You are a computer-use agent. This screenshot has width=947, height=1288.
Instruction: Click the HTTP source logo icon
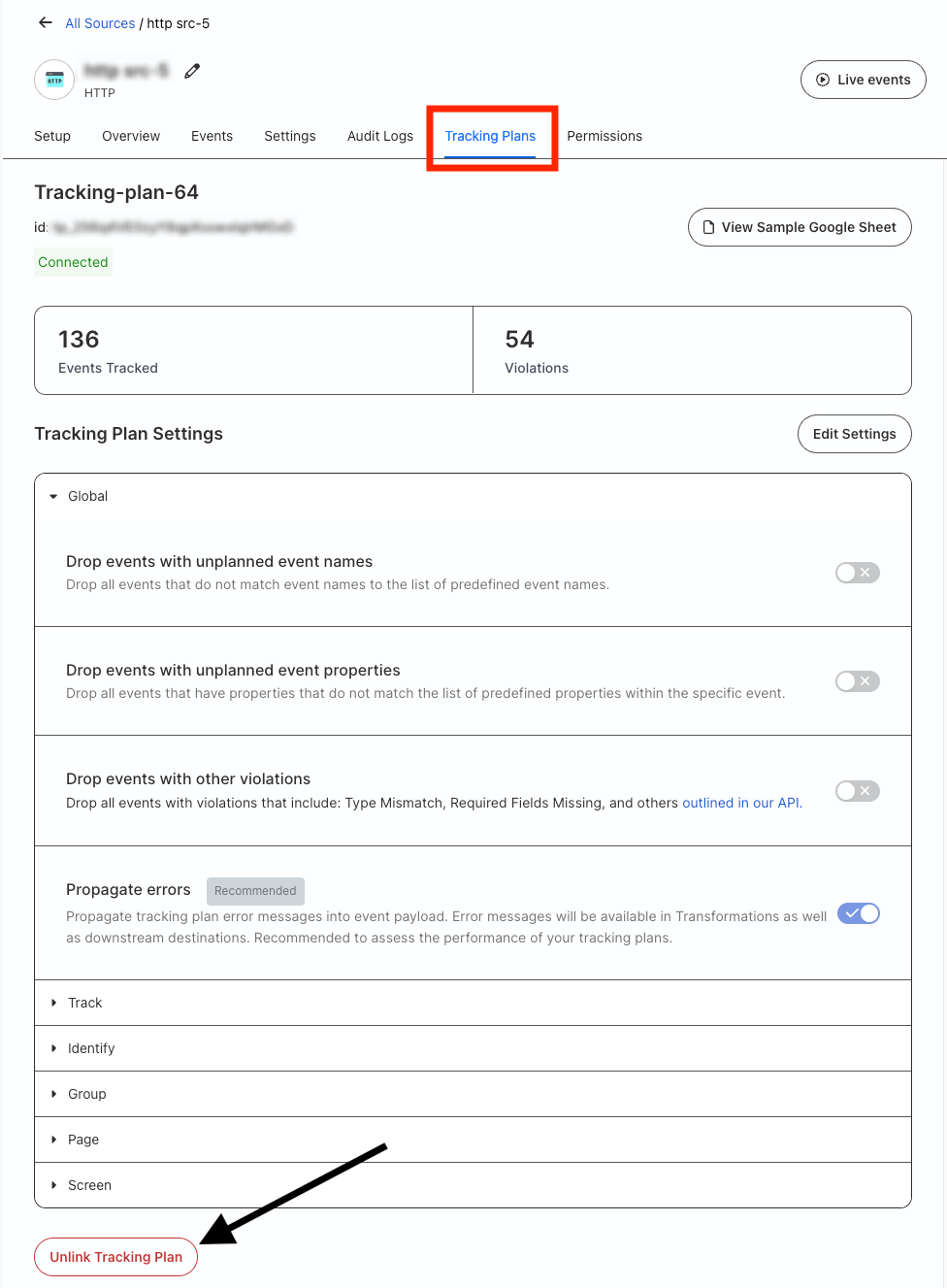coord(54,80)
